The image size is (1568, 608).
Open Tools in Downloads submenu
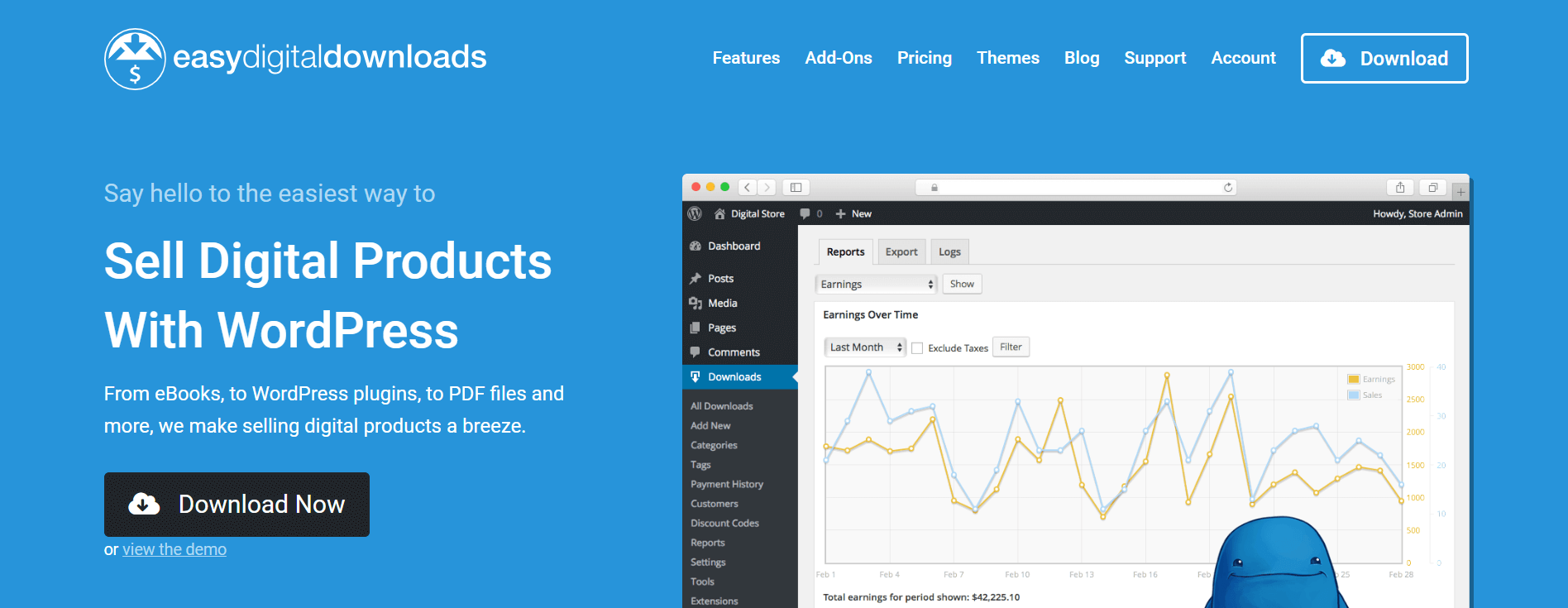tap(702, 582)
